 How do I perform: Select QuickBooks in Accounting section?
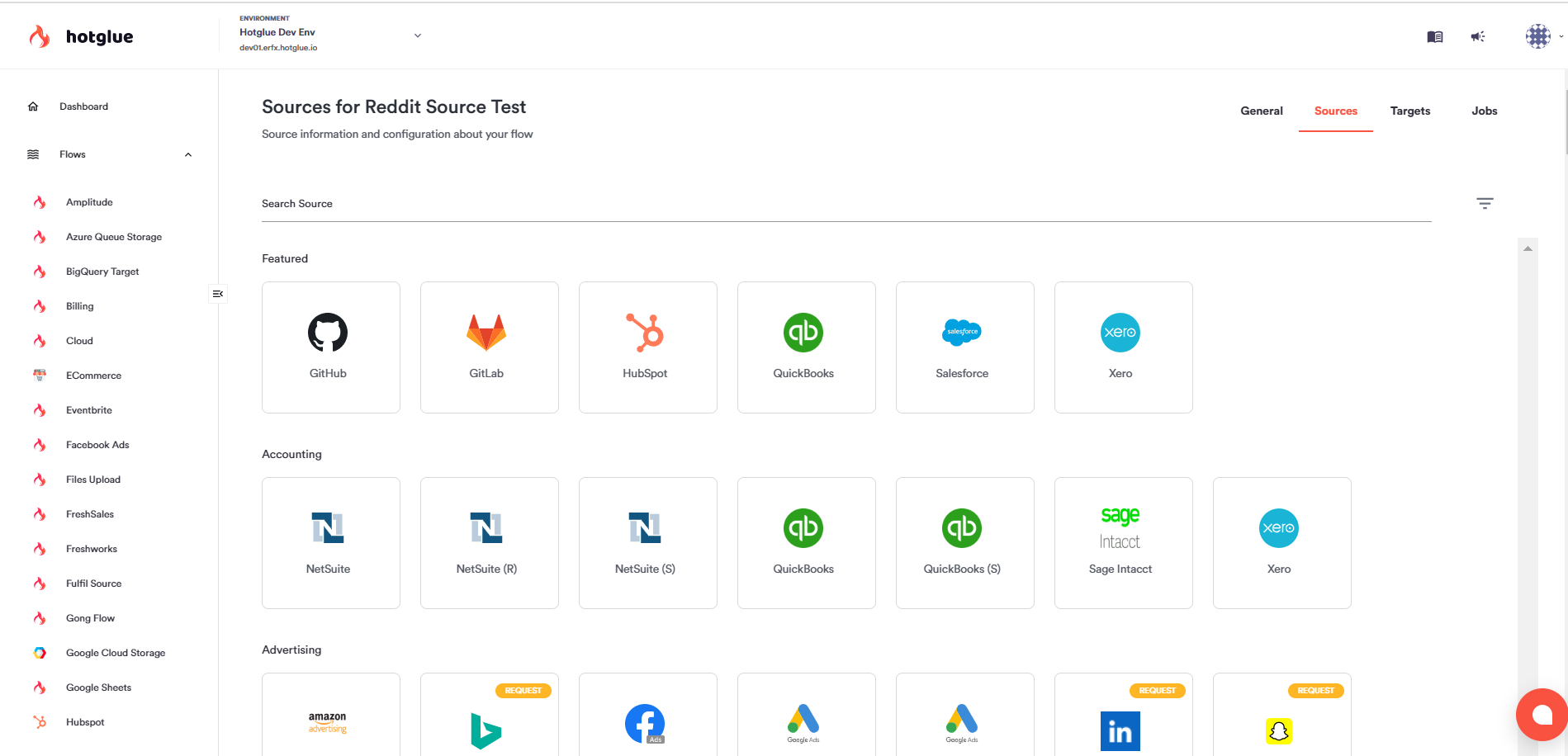click(807, 543)
